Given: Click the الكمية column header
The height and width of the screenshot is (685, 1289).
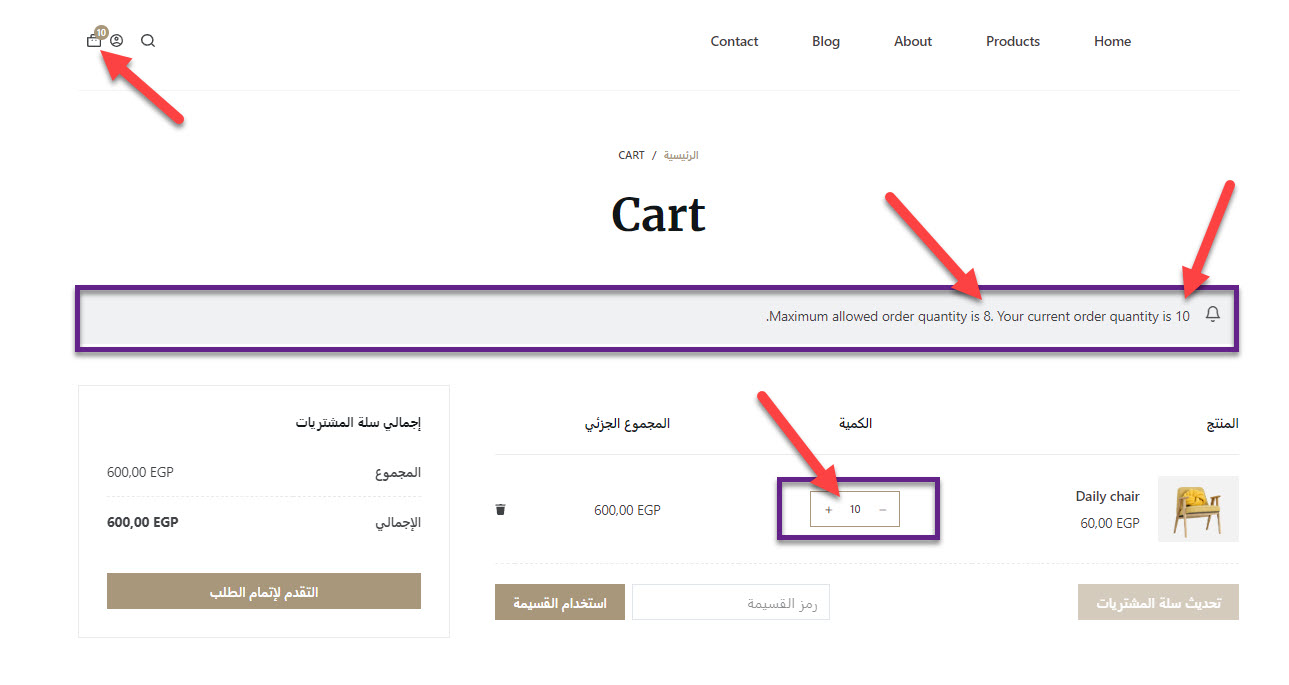Looking at the screenshot, I should click(x=855, y=424).
